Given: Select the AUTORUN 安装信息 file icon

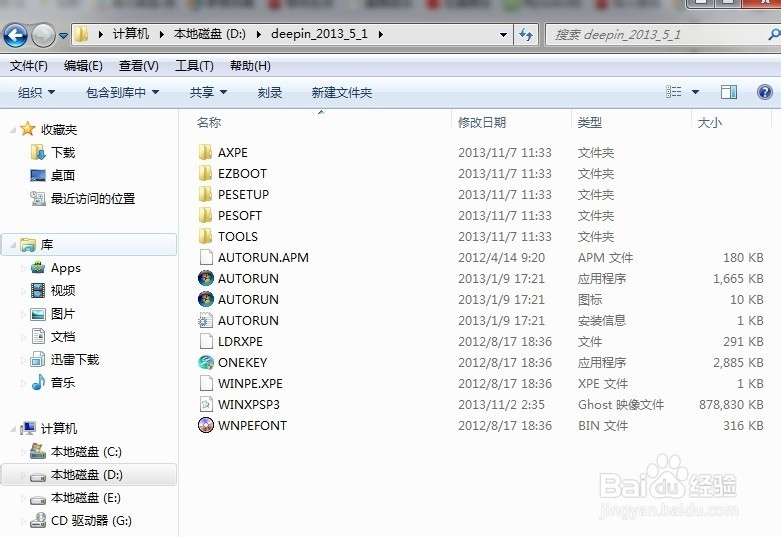Looking at the screenshot, I should 206,320.
